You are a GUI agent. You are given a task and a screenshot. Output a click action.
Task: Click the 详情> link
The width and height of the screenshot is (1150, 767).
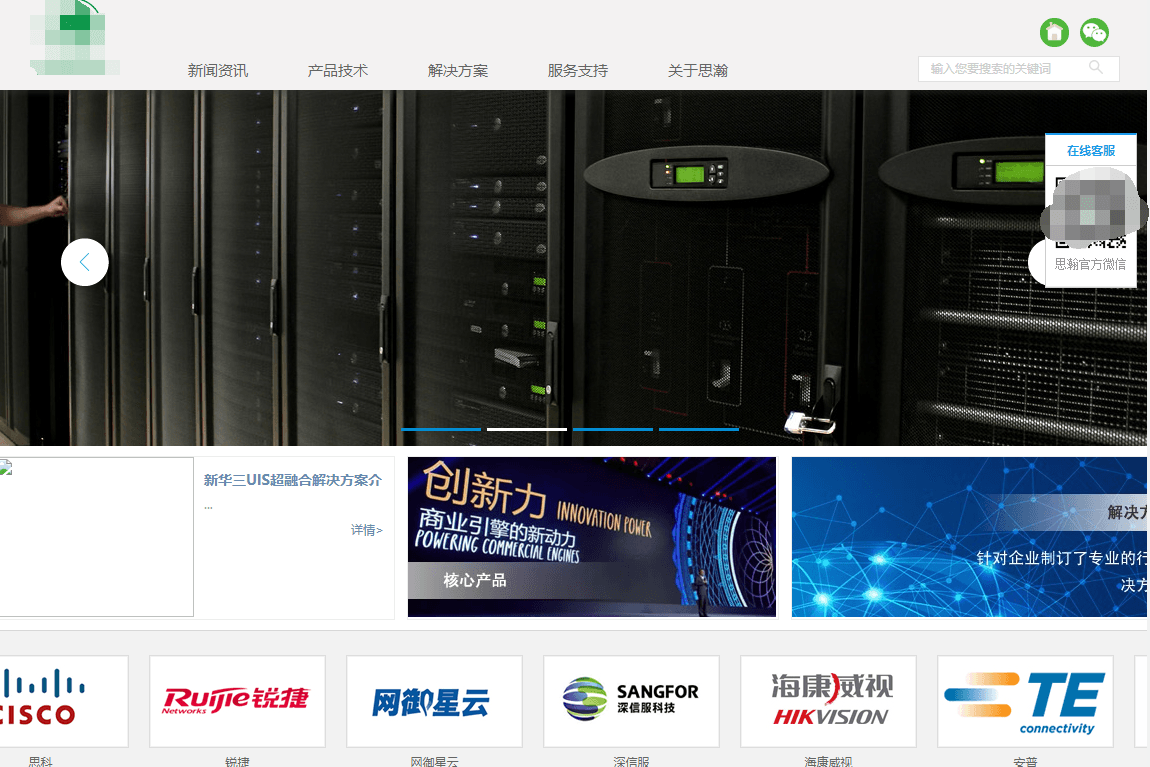366,530
